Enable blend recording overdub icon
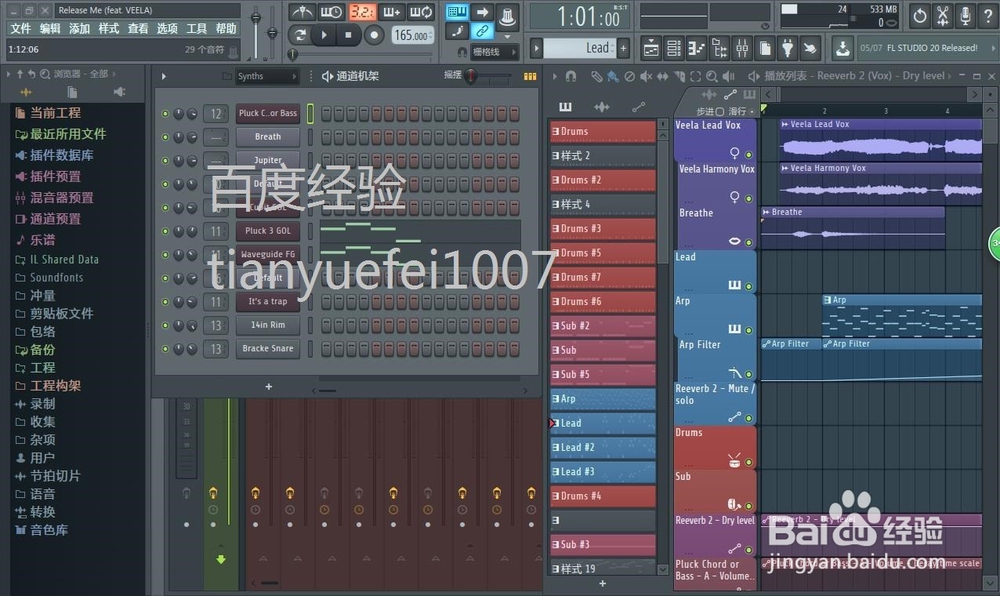The height and width of the screenshot is (596, 1000). coord(391,12)
